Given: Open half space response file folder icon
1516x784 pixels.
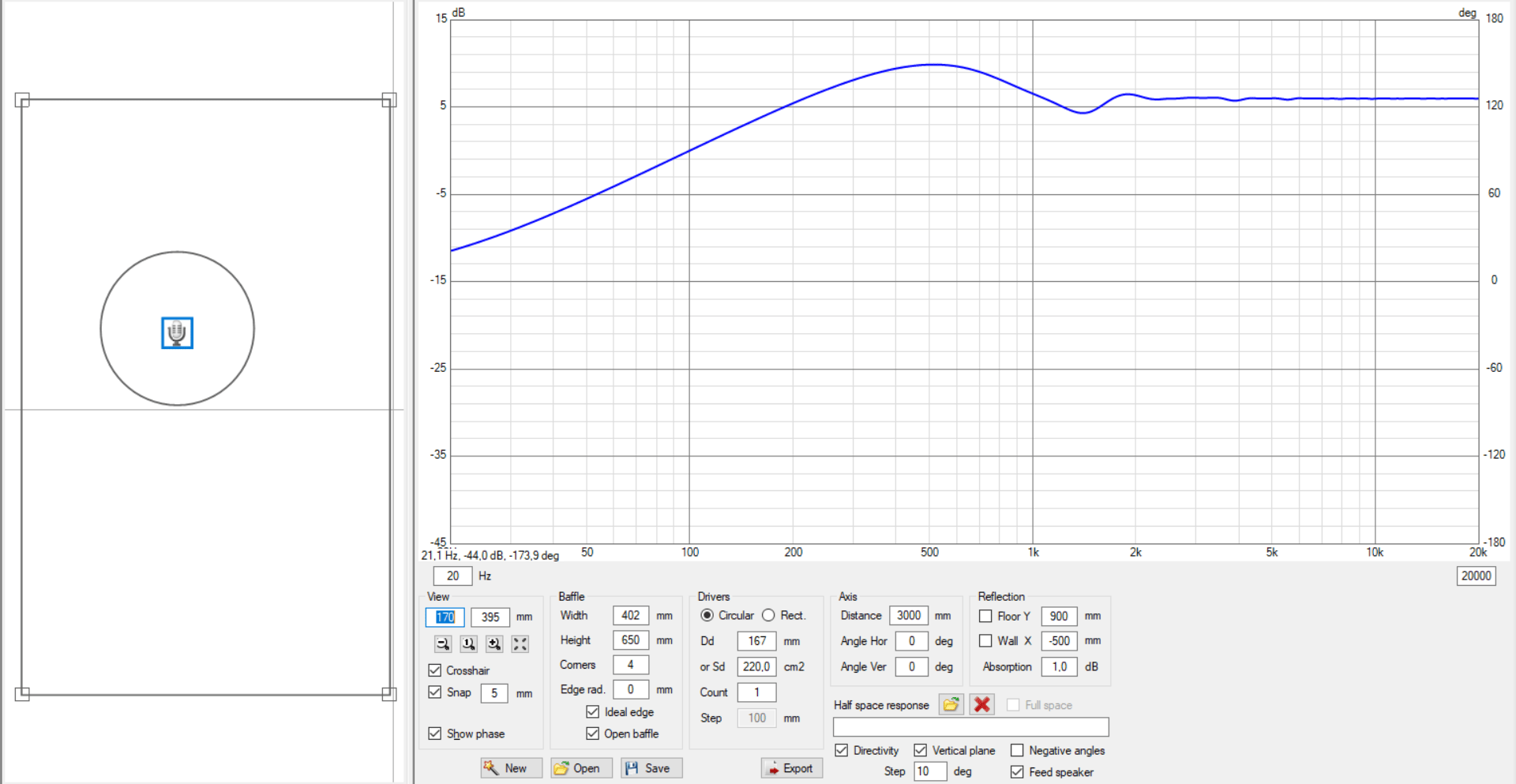Looking at the screenshot, I should (x=951, y=704).
